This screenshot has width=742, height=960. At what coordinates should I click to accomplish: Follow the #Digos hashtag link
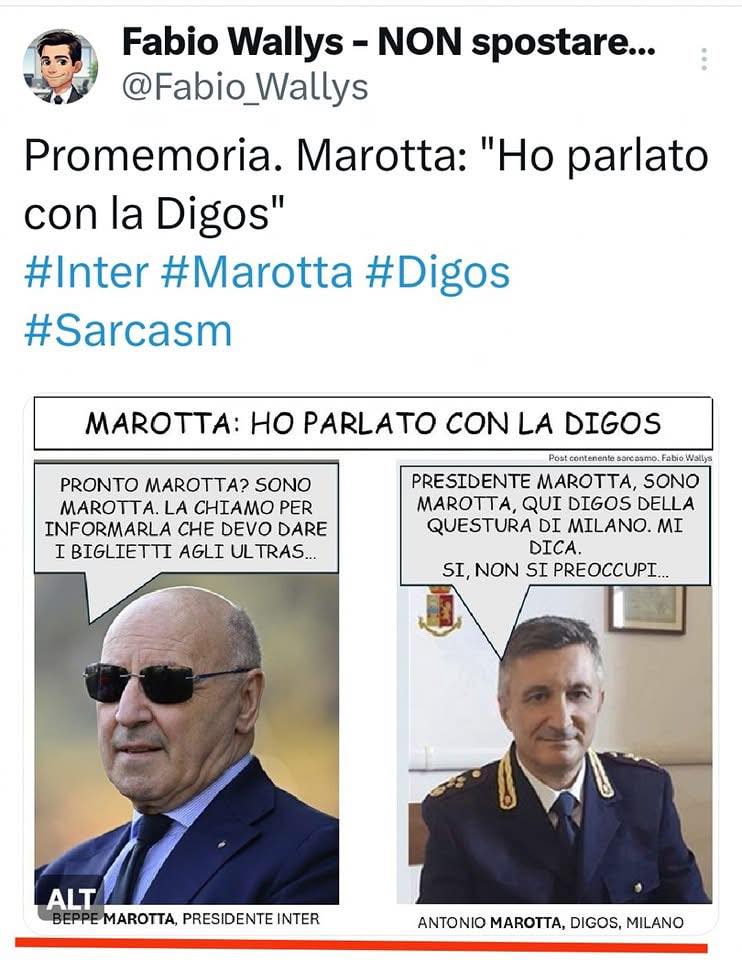pyautogui.click(x=438, y=272)
